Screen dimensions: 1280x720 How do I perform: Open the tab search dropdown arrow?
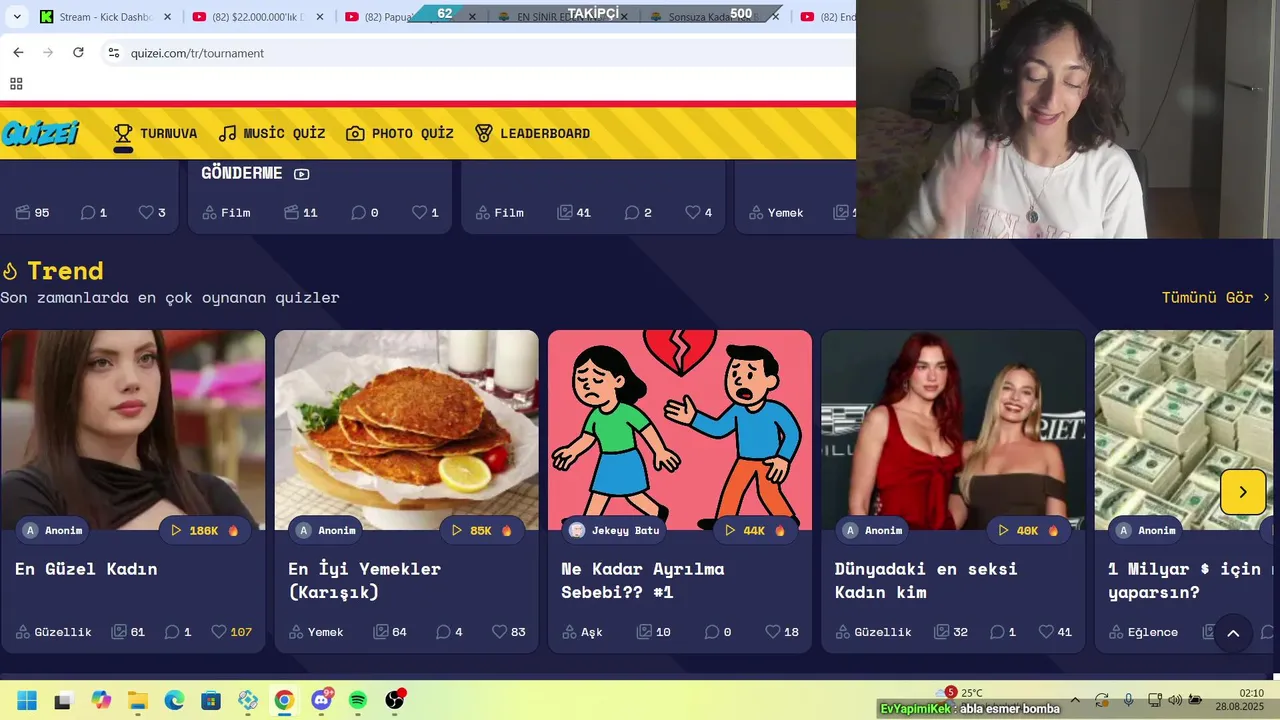(x=16, y=17)
